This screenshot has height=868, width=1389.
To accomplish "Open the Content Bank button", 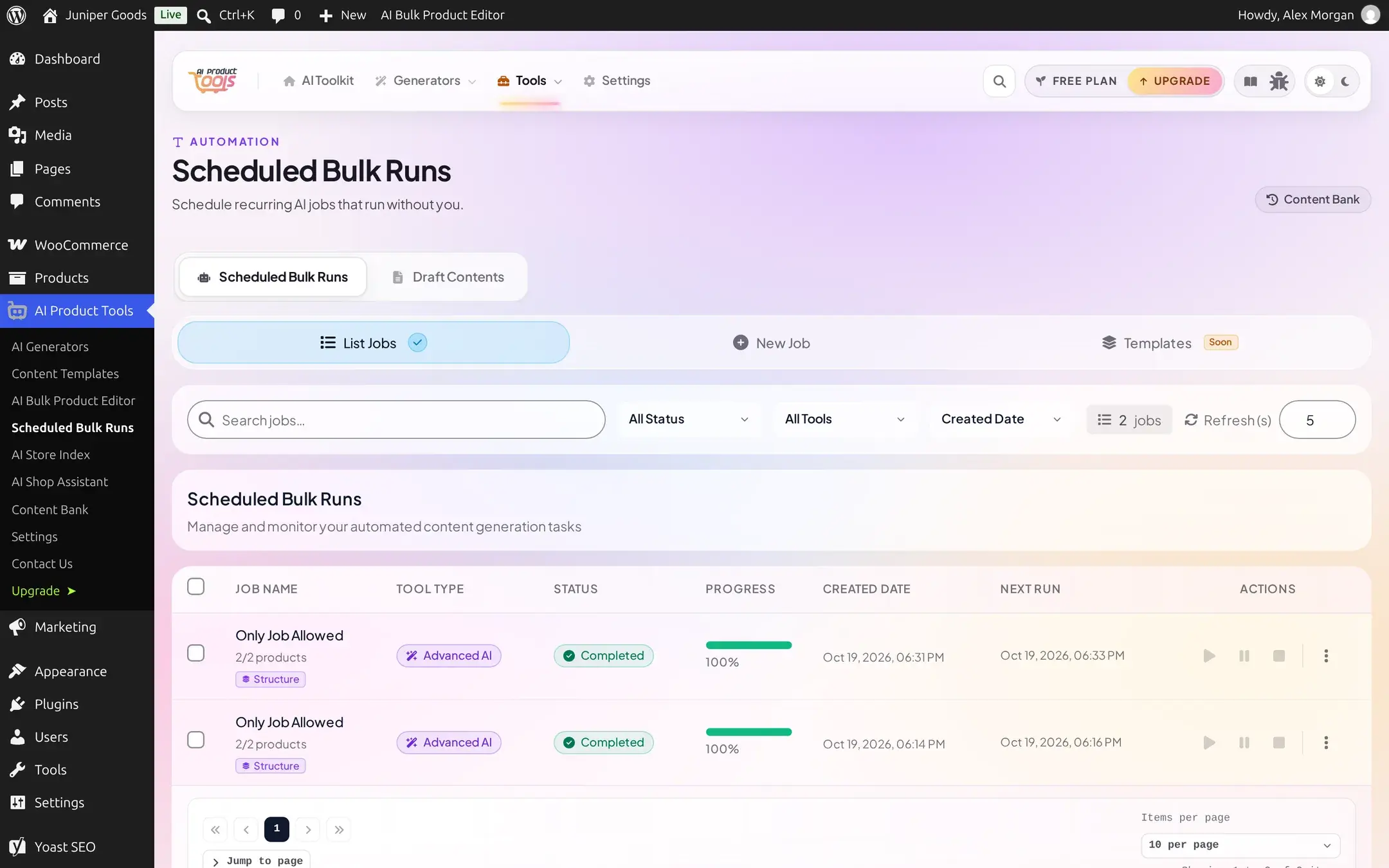I will tap(1312, 199).
